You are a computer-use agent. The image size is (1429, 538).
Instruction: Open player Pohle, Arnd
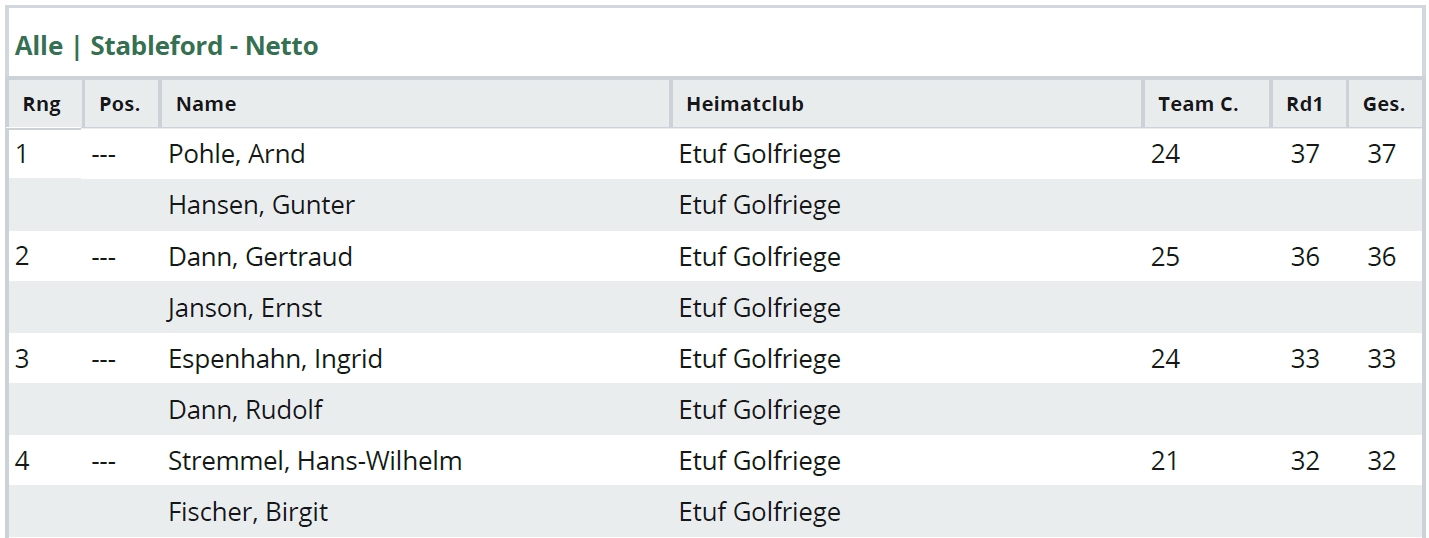click(237, 154)
